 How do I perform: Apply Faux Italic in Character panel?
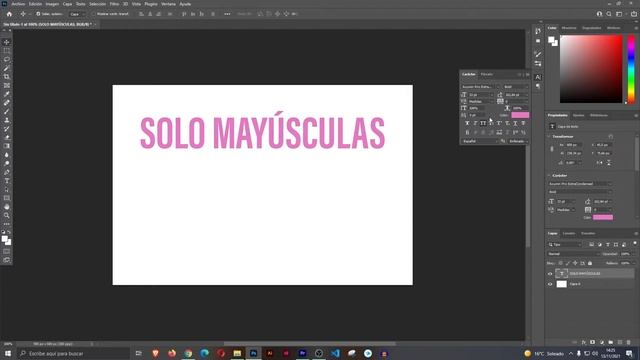coord(475,123)
